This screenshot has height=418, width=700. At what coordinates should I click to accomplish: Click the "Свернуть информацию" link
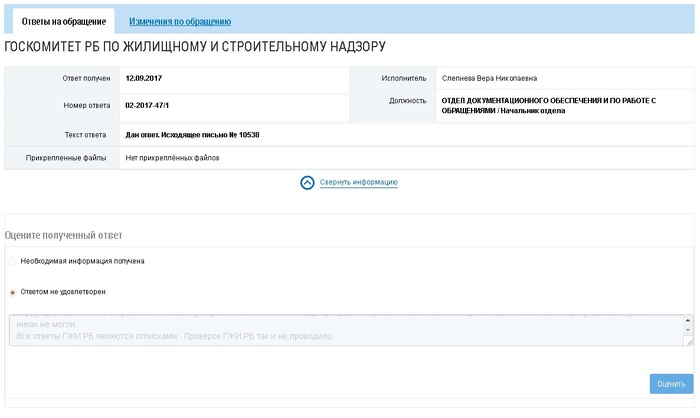coord(359,183)
